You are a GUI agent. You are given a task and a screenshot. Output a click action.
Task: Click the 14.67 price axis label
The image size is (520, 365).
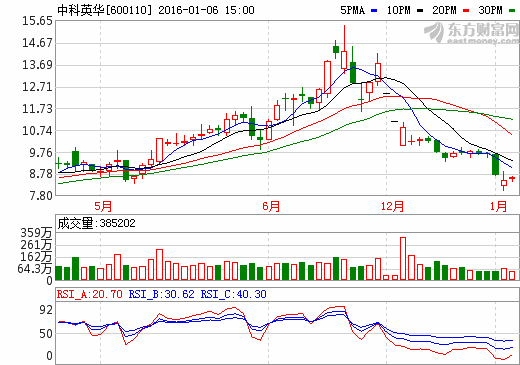(x=37, y=43)
